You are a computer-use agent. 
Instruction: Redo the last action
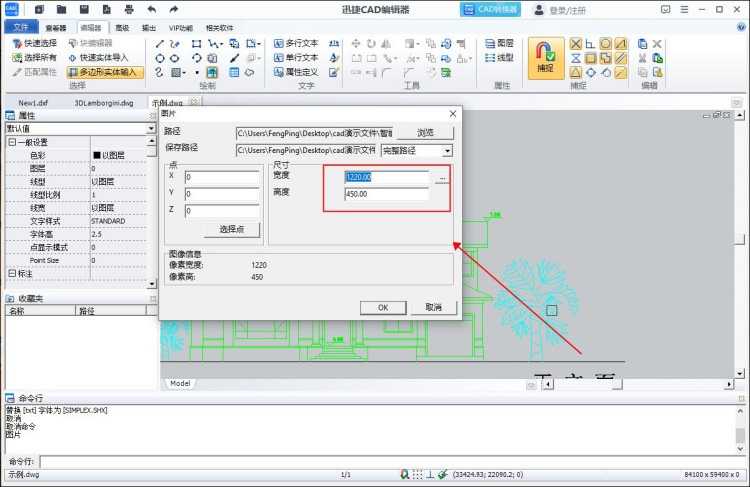pos(174,9)
